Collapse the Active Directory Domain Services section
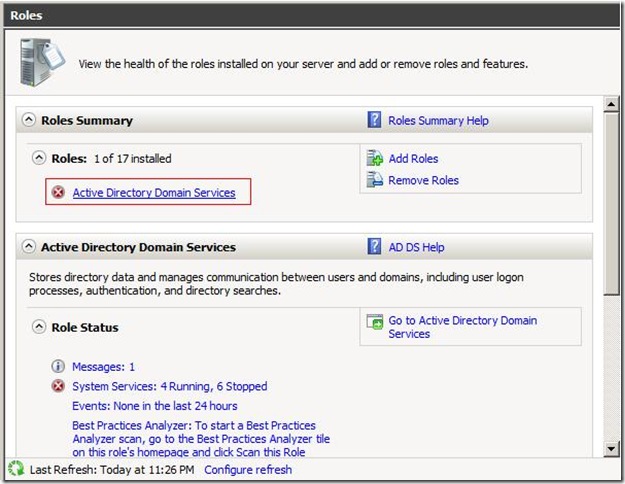 (x=28, y=246)
